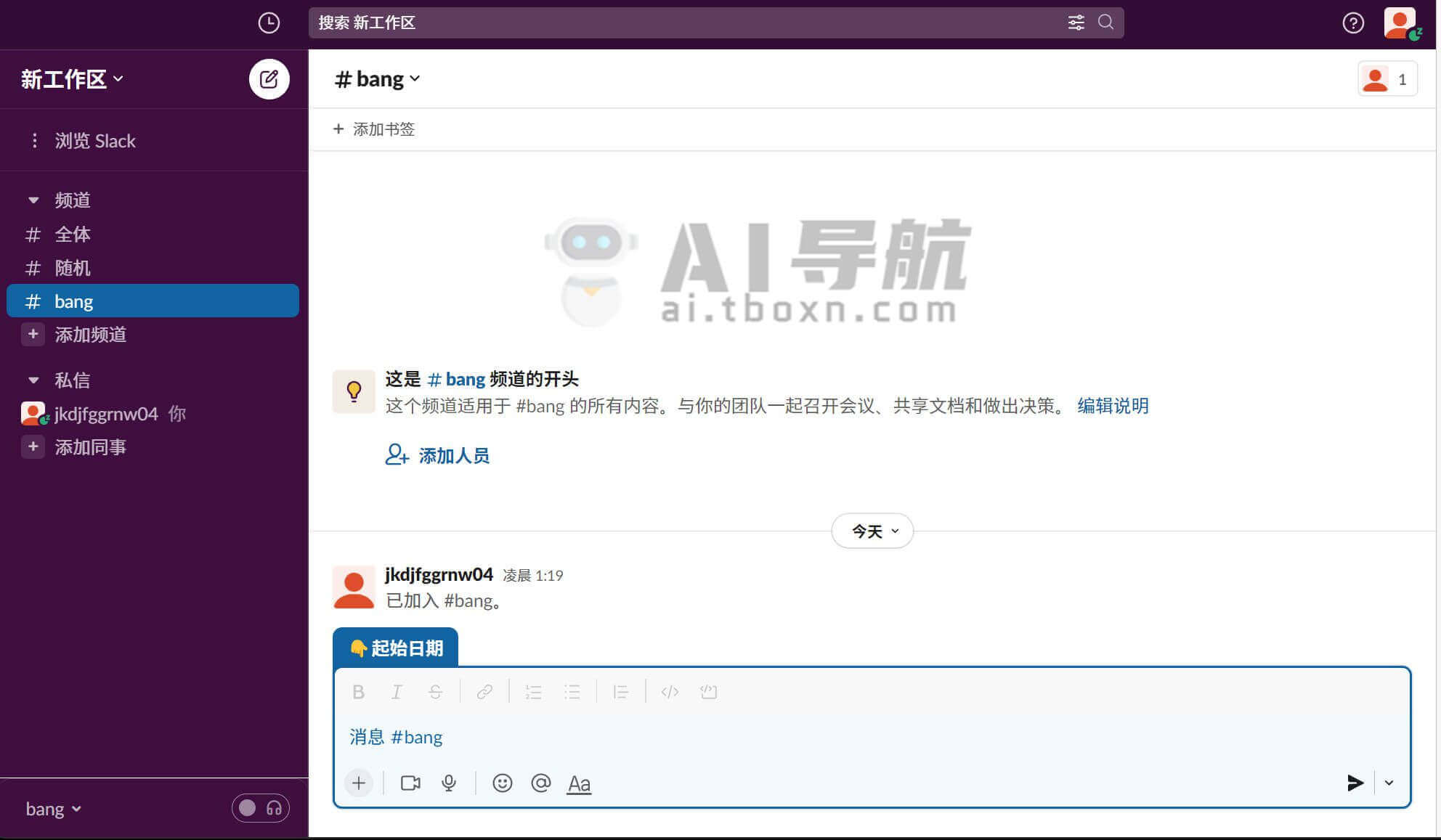Click jkdjfggrnw04 sender name in message
Viewport: 1441px width, 840px height.
click(439, 574)
